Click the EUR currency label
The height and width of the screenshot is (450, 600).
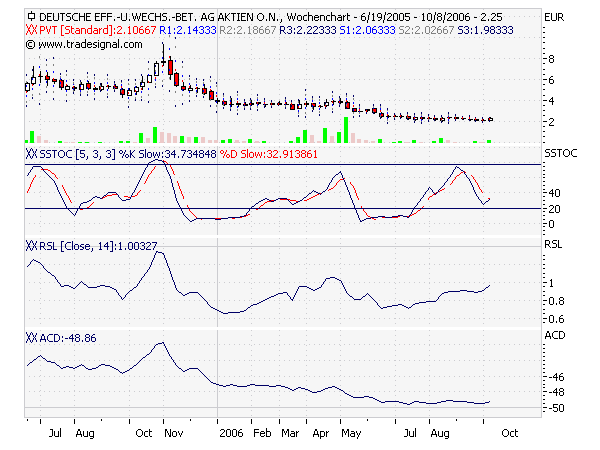tap(554, 17)
